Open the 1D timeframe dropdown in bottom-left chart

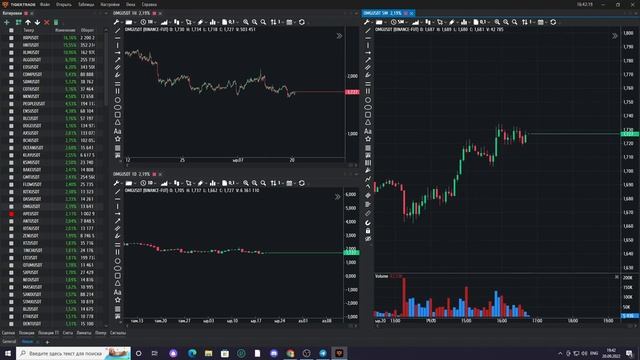[x=149, y=183]
